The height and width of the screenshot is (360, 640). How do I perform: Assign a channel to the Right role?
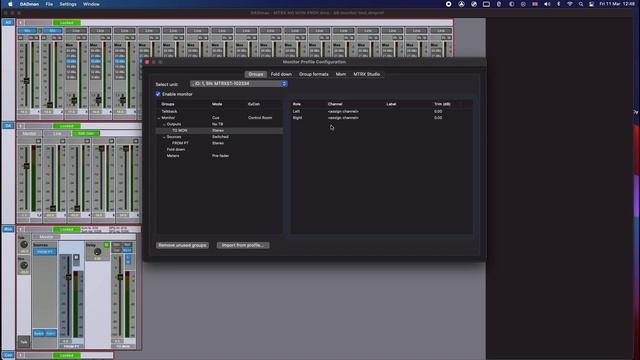pyautogui.click(x=343, y=118)
